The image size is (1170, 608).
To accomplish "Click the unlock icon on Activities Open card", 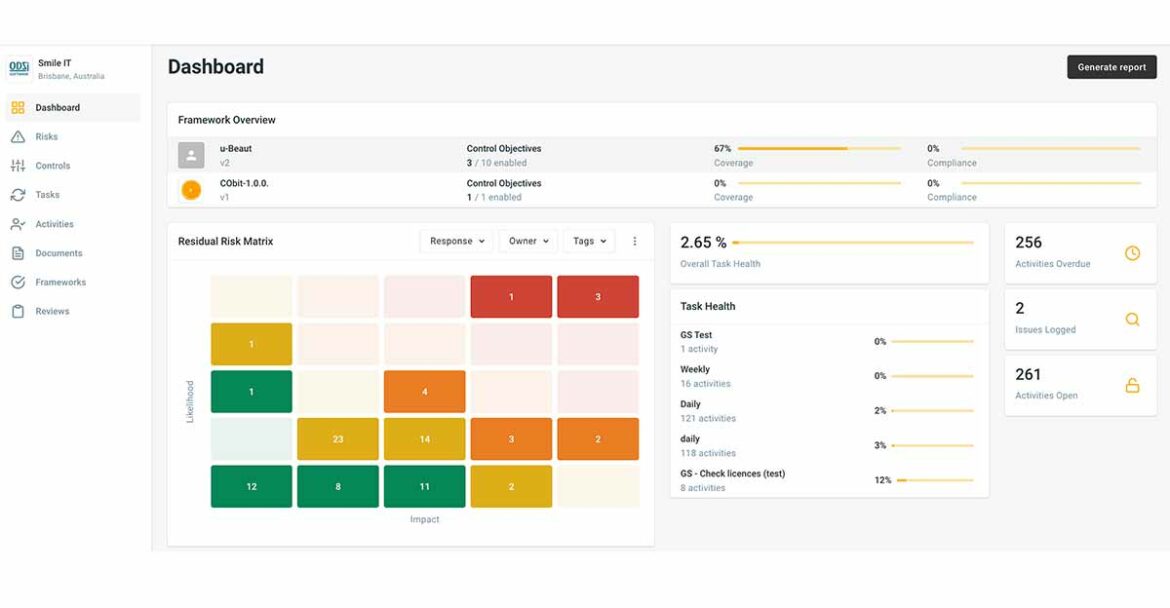I will click(x=1132, y=385).
